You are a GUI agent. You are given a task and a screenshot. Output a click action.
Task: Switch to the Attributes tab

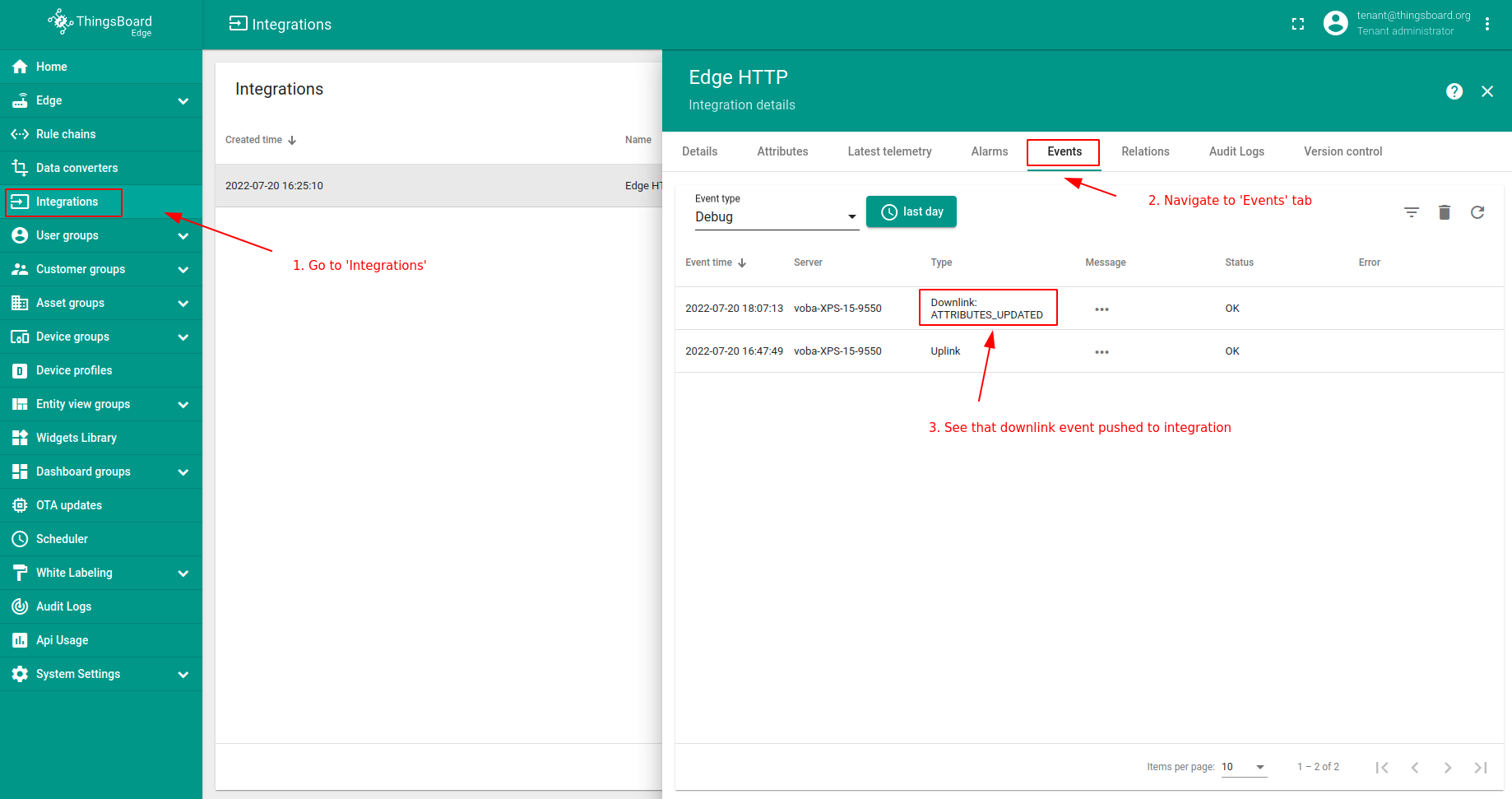(x=782, y=151)
